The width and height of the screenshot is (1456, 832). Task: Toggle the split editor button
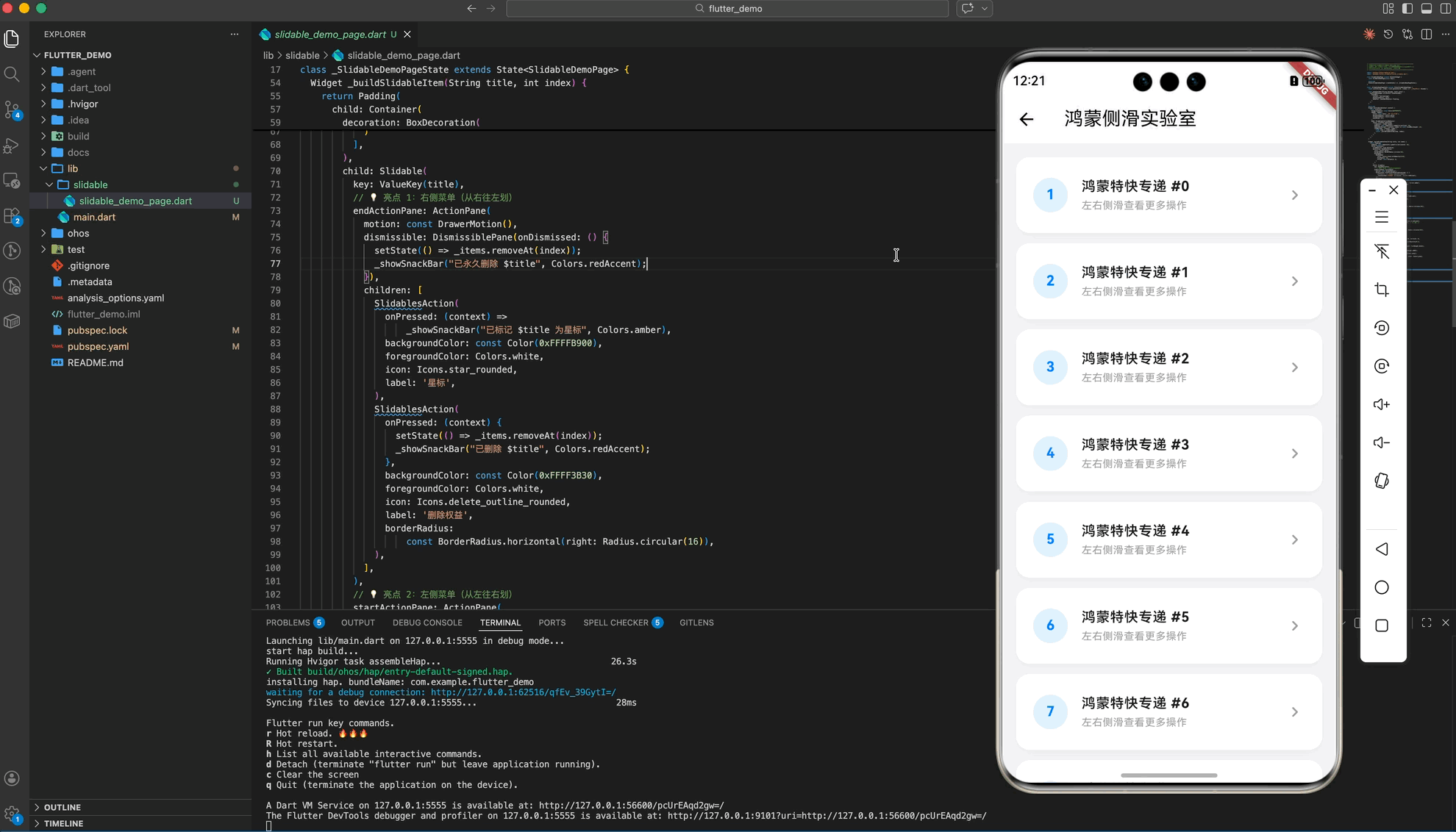pyautogui.click(x=1427, y=35)
